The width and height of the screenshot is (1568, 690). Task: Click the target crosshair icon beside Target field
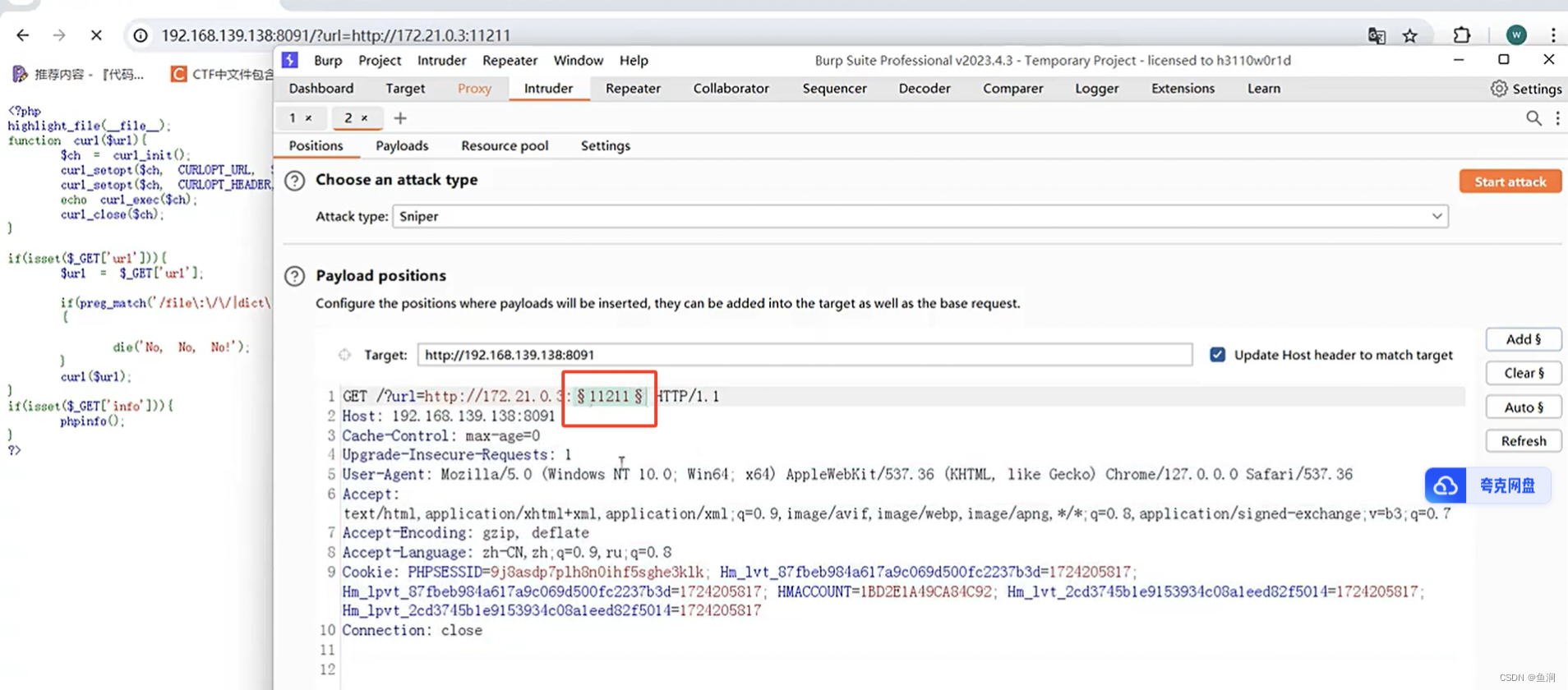[x=344, y=355]
